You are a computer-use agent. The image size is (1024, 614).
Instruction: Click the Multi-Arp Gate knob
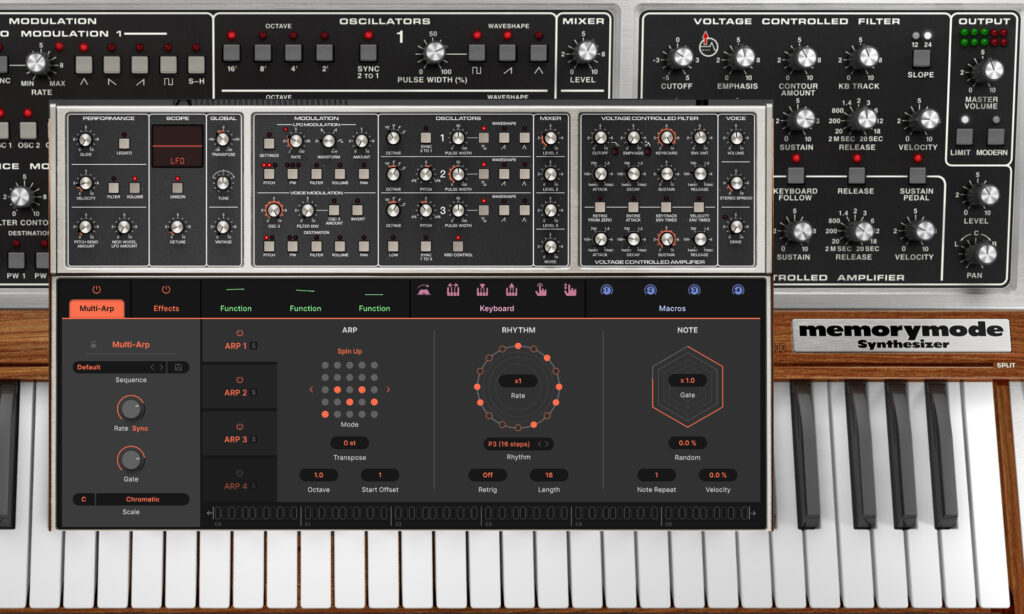(131, 459)
